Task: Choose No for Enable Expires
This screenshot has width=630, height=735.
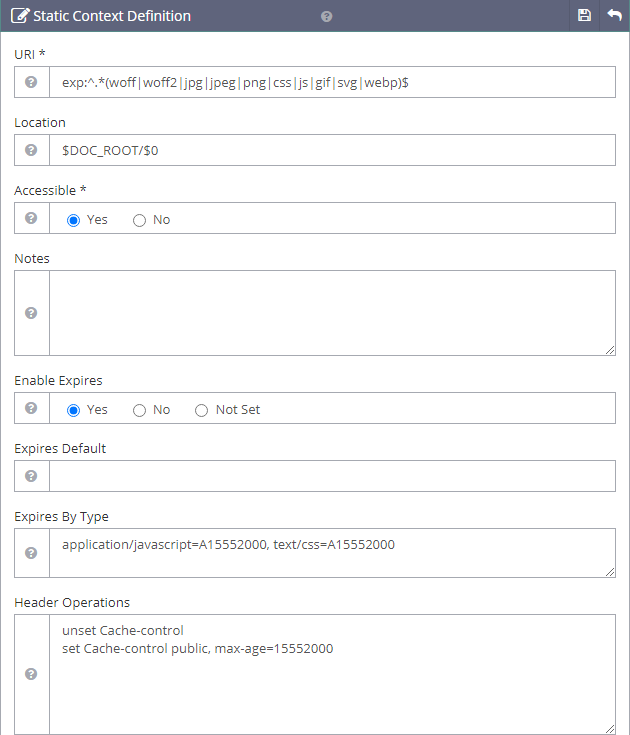Action: coord(140,410)
